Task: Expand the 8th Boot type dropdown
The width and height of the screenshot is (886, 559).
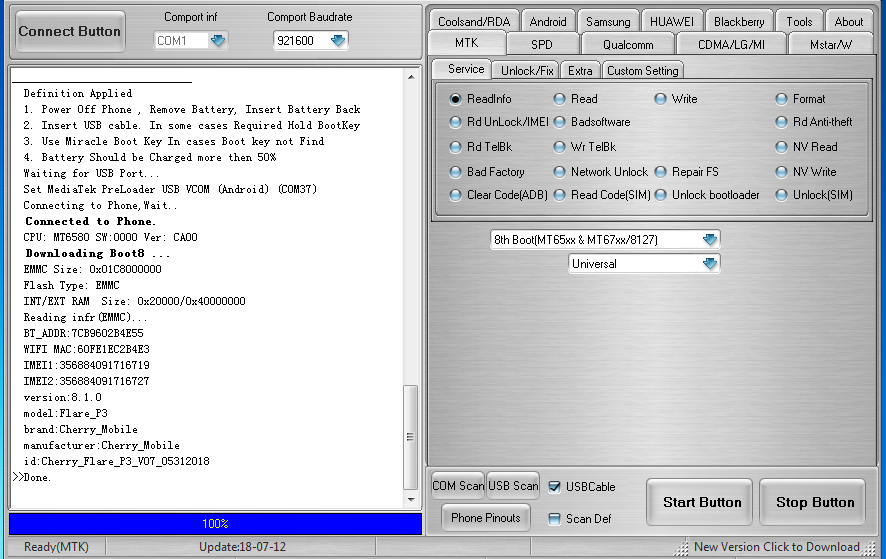Action: pos(710,240)
